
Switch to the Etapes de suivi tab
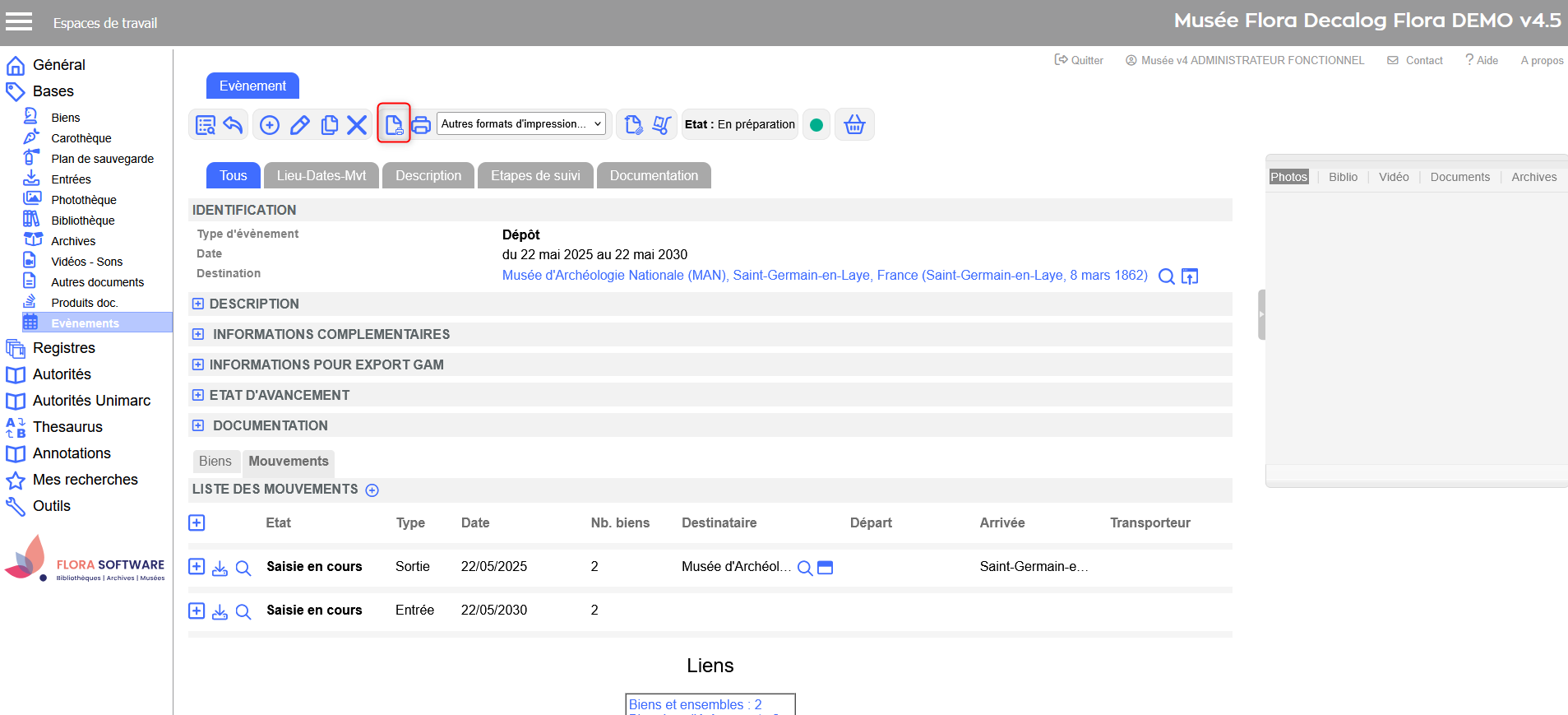point(535,175)
